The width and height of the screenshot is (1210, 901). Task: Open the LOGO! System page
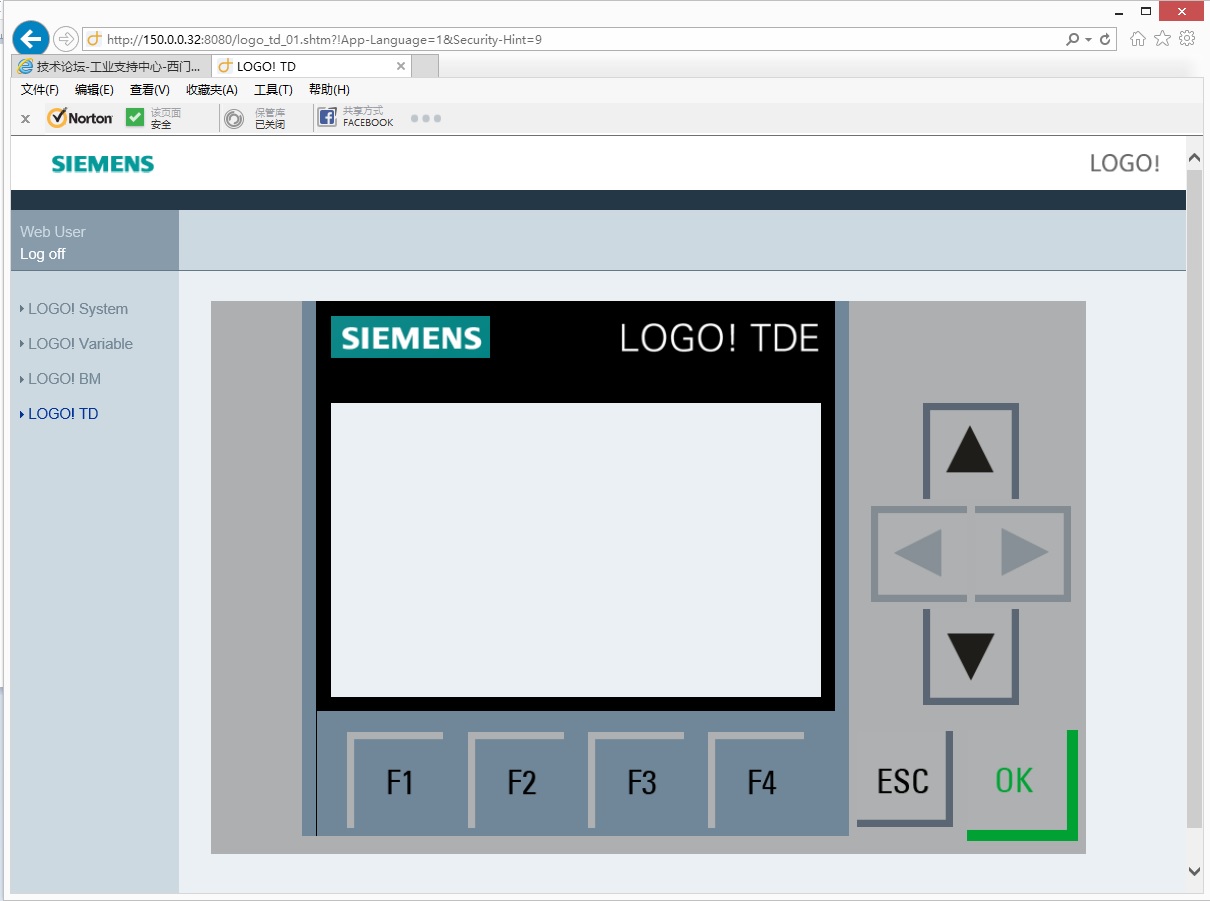coord(78,309)
